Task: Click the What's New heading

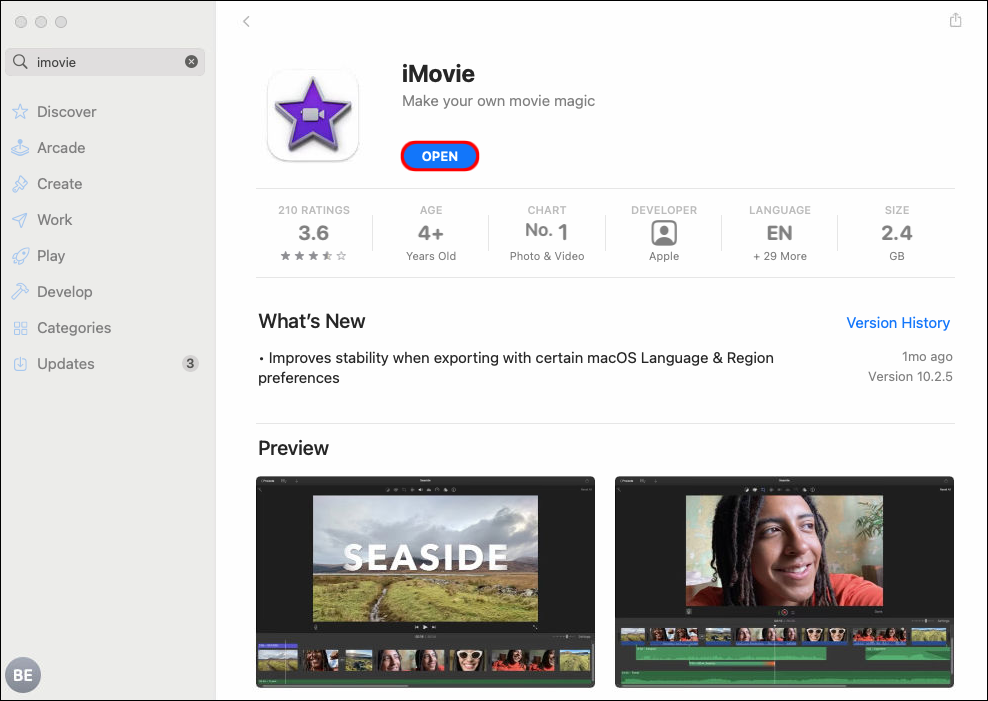Action: (312, 321)
